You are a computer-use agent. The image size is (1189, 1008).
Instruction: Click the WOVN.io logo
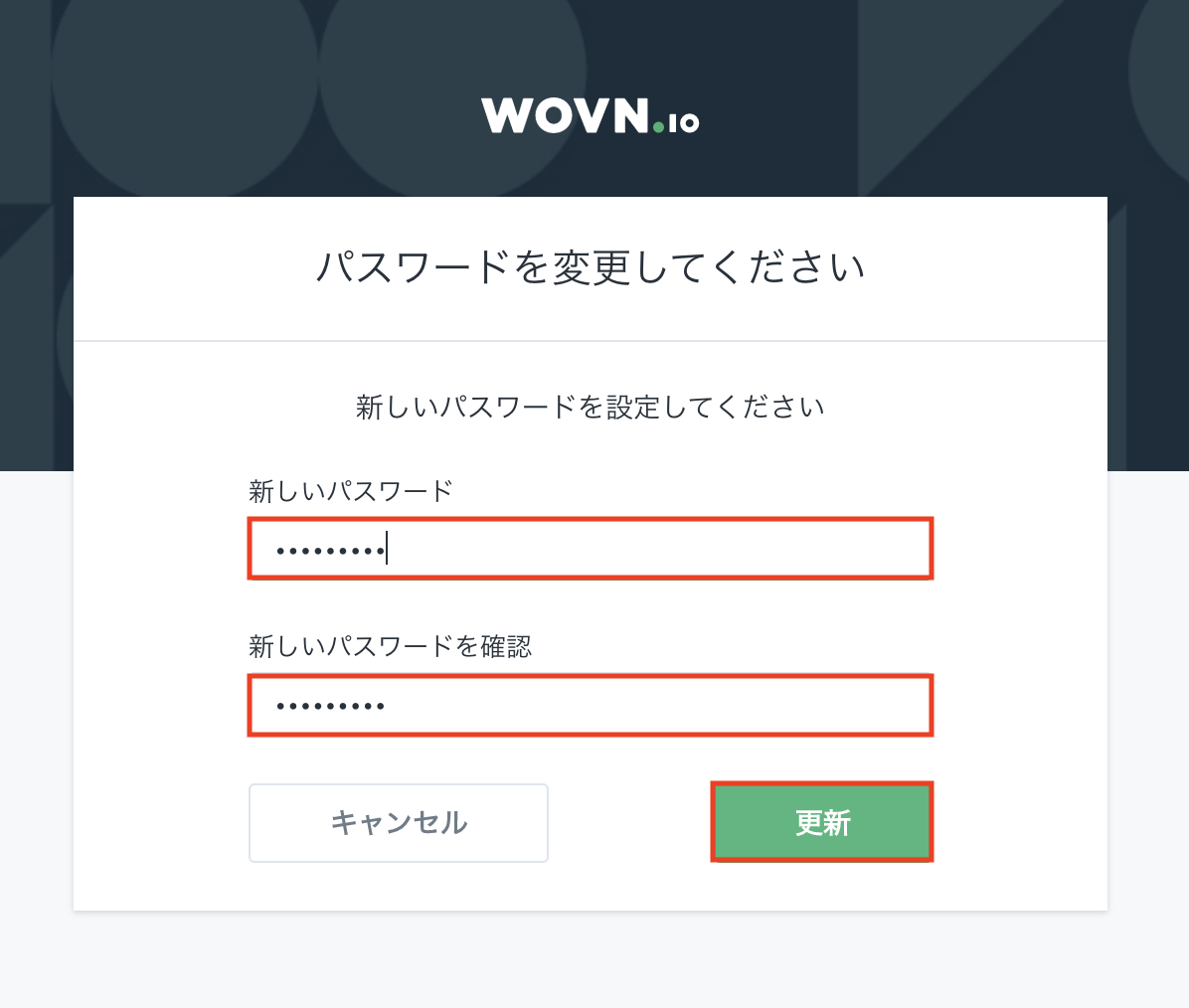(x=590, y=116)
